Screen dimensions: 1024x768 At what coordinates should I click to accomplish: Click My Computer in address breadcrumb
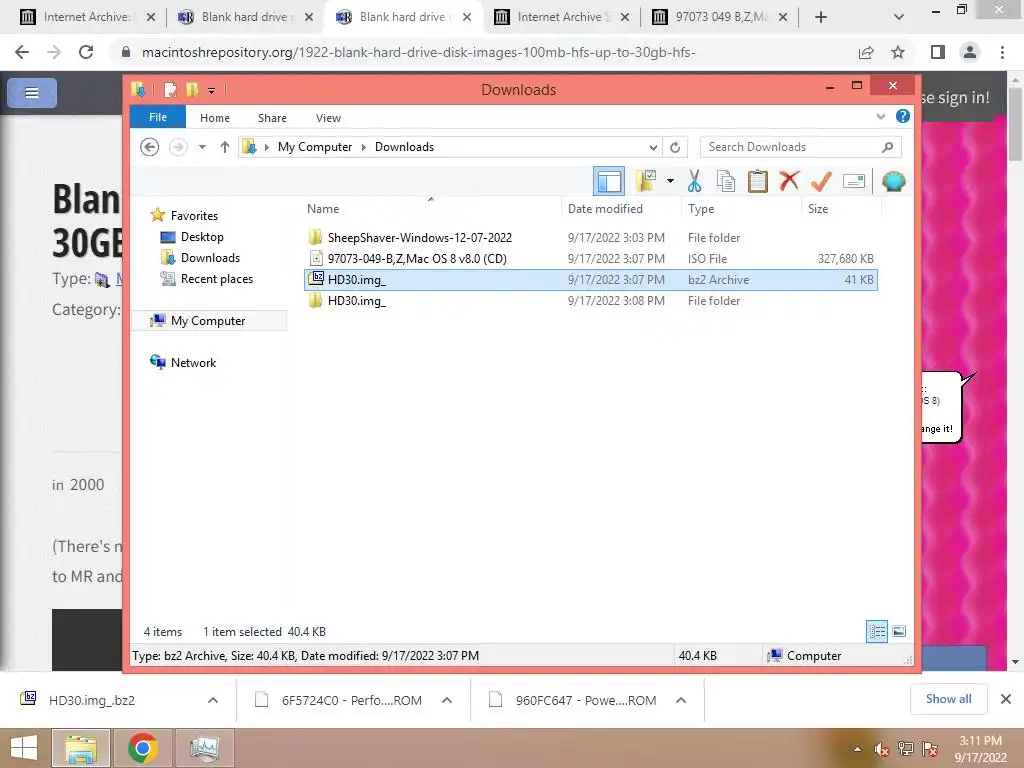(315, 147)
